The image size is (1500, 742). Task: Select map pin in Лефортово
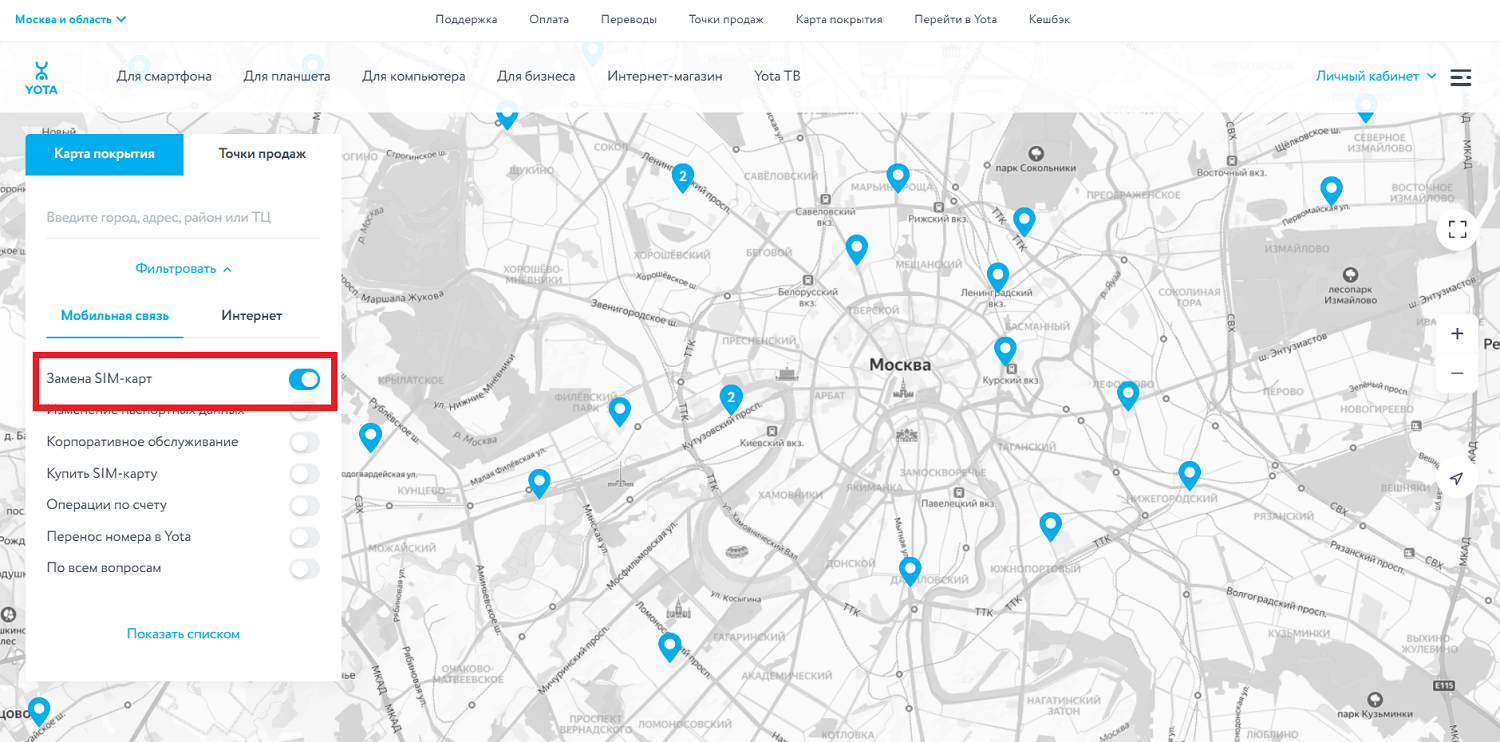coord(1128,396)
